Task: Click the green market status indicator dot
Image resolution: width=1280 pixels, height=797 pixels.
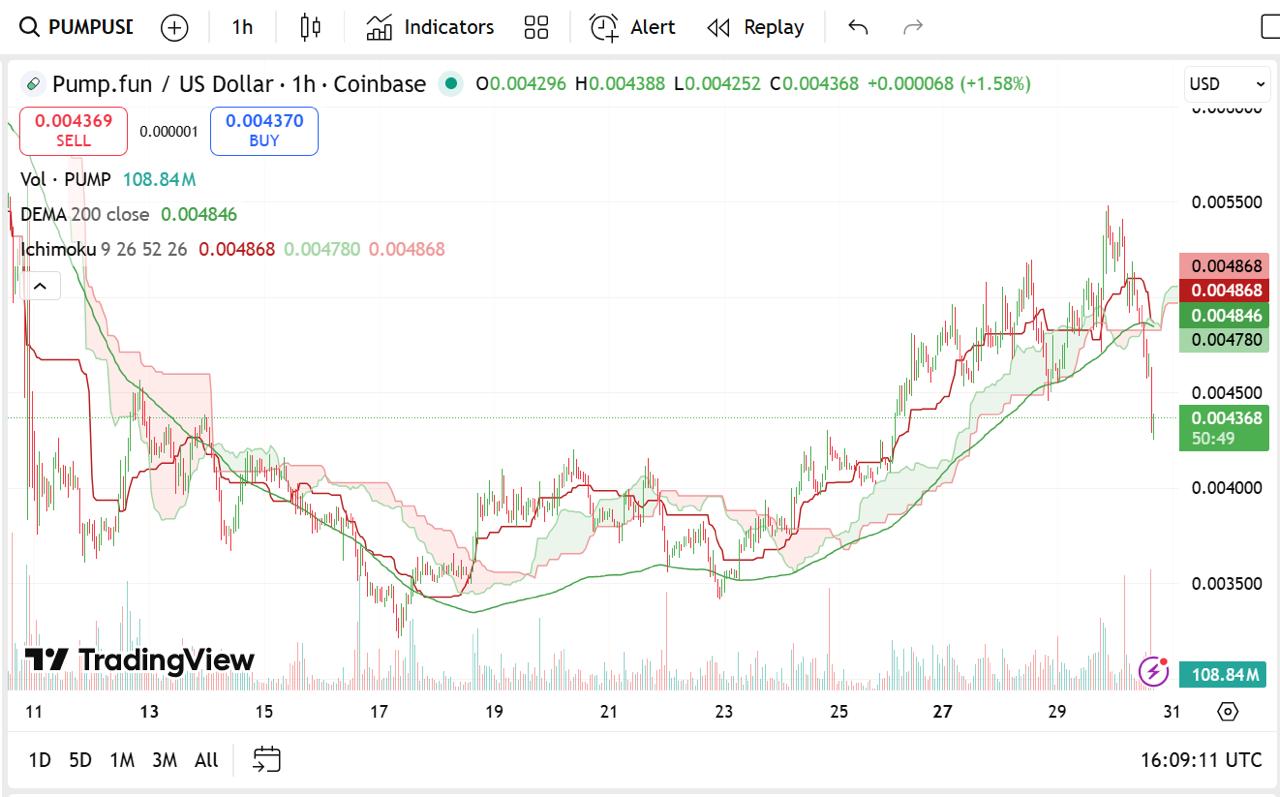Action: (x=451, y=84)
